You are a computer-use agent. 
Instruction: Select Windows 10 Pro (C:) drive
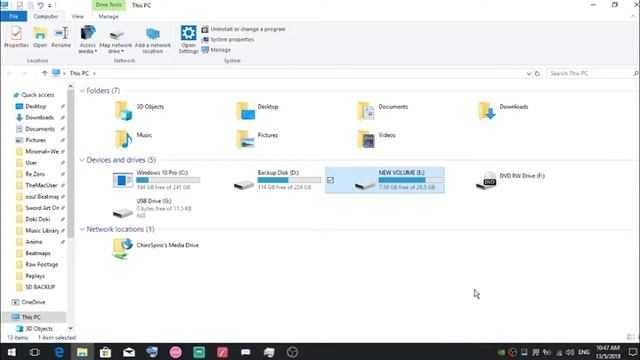[x=156, y=180]
